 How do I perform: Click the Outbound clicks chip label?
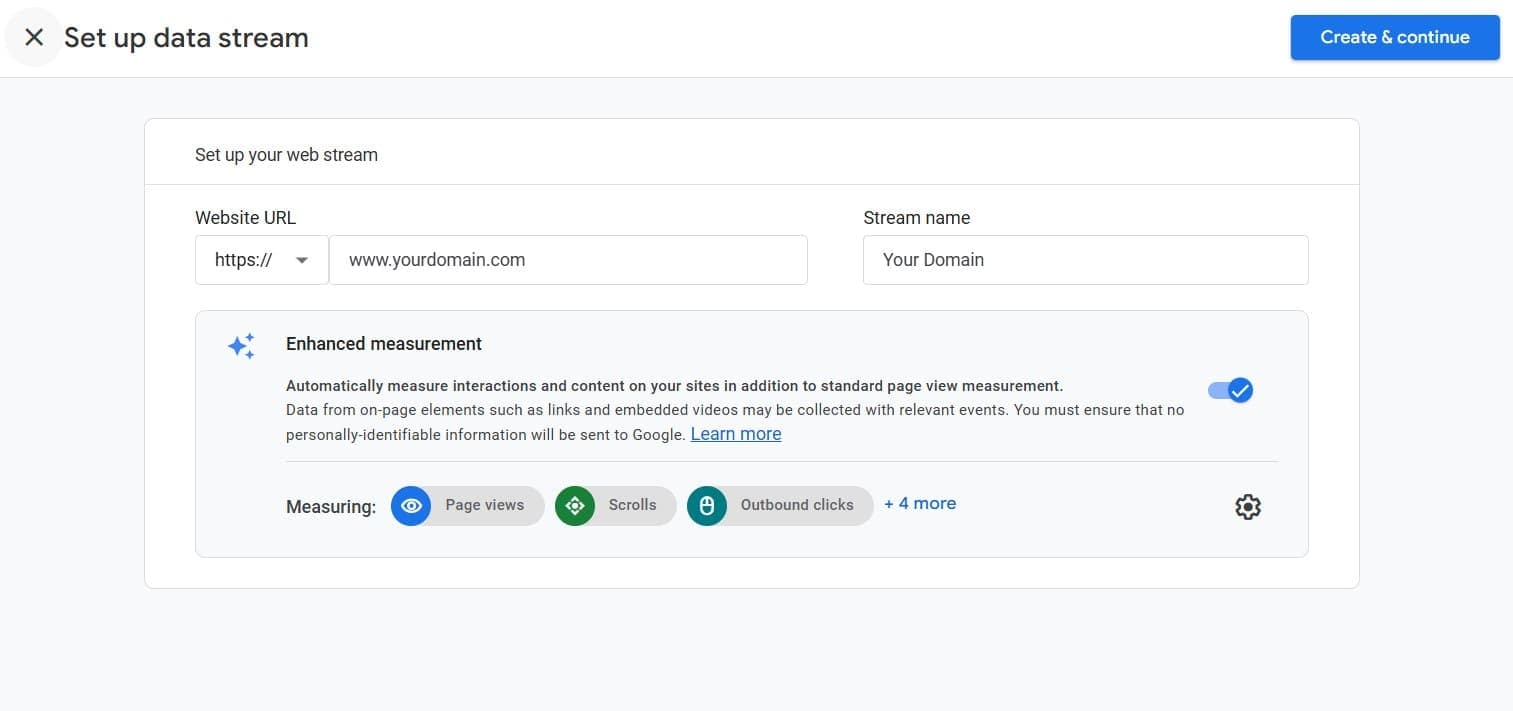(x=796, y=505)
